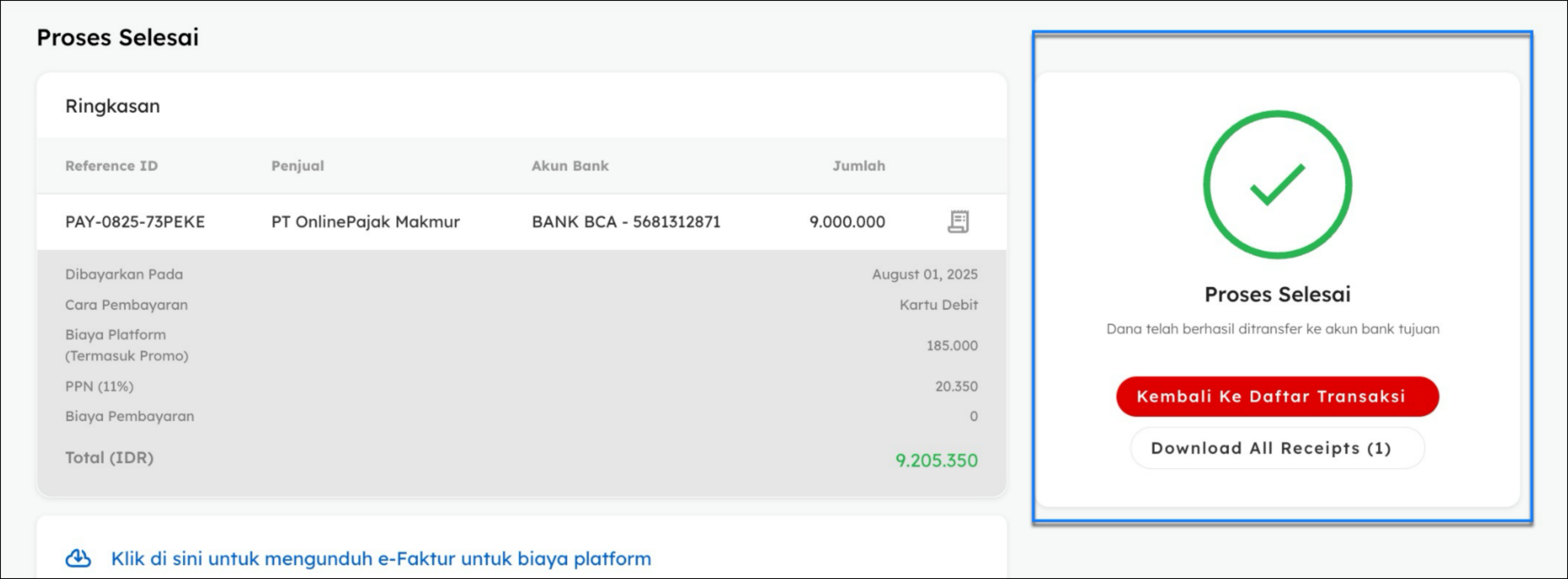Screen dimensions: 1568x579
Task: Click the Akun Bank column header
Action: pyautogui.click(x=570, y=166)
